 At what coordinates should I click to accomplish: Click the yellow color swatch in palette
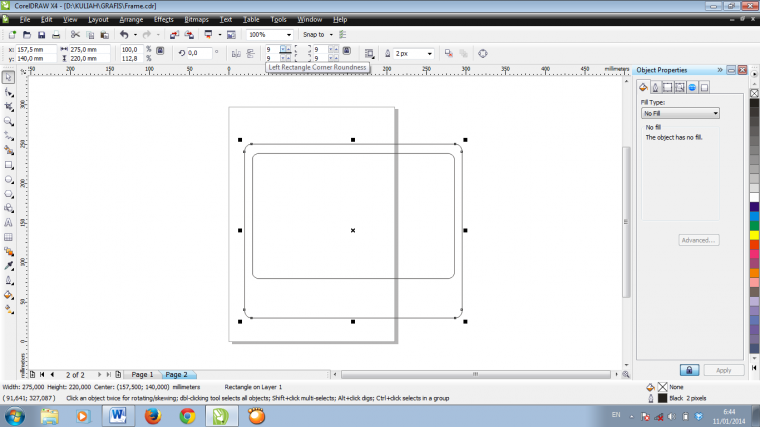(x=754, y=235)
